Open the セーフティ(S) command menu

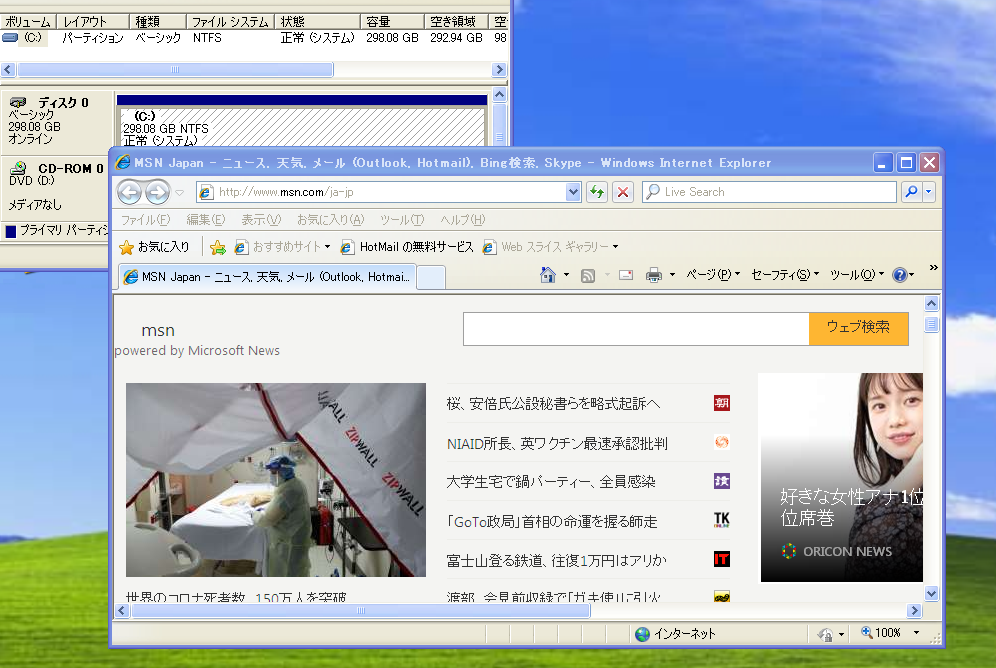click(x=784, y=274)
